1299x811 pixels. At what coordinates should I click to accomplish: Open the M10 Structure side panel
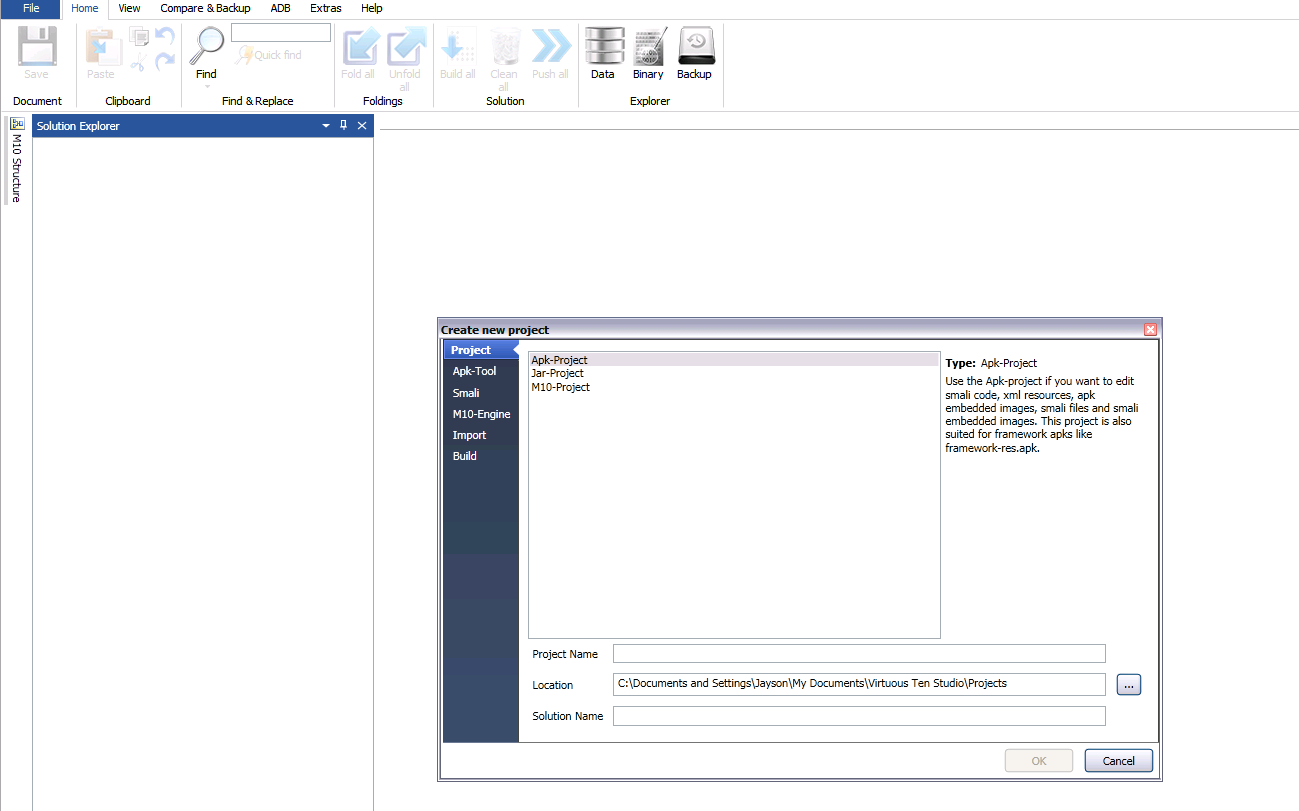16,160
